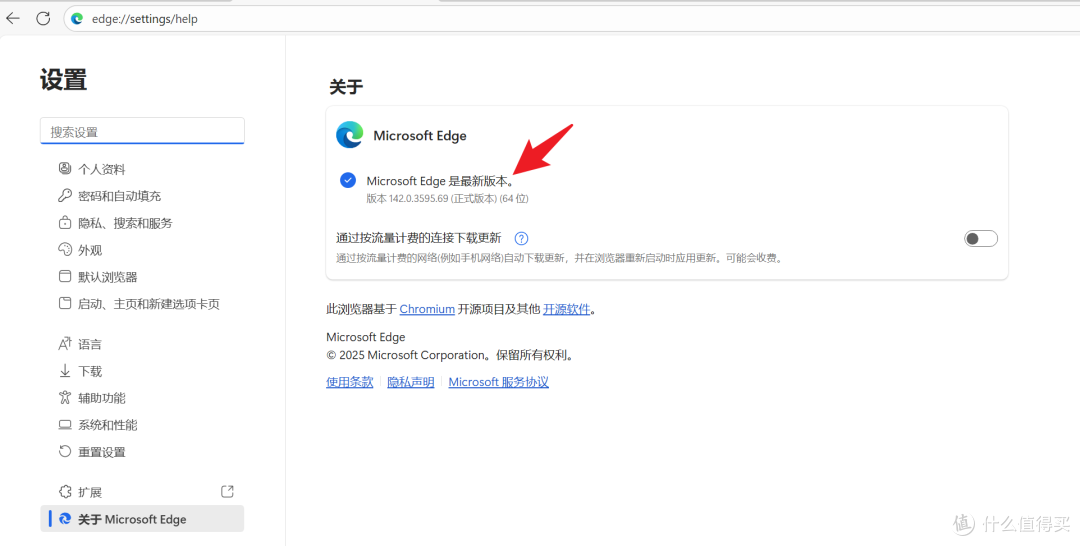Click the 2025 Microsoft Corporation copyright text
This screenshot has width=1080, height=546.
450,355
